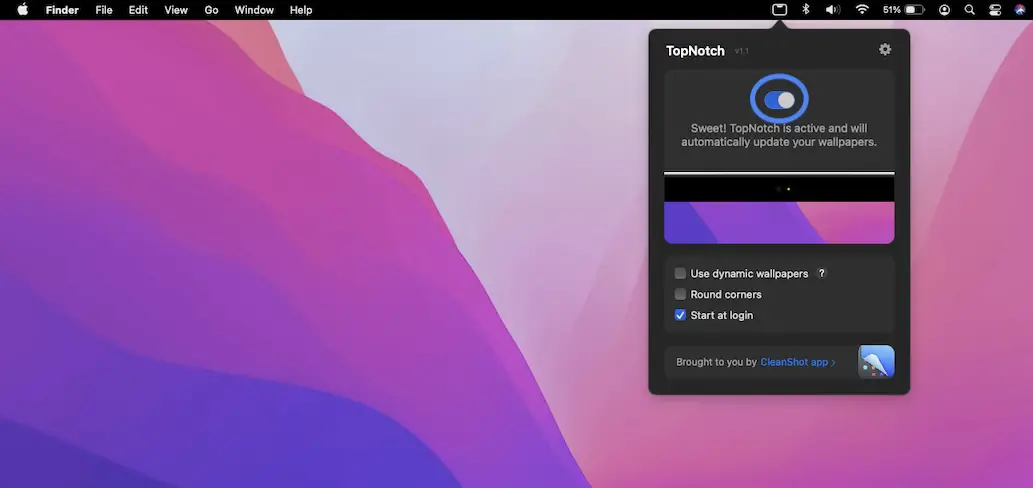Viewport: 1033px width, 488px height.
Task: Open Control Center
Action: 994,10
